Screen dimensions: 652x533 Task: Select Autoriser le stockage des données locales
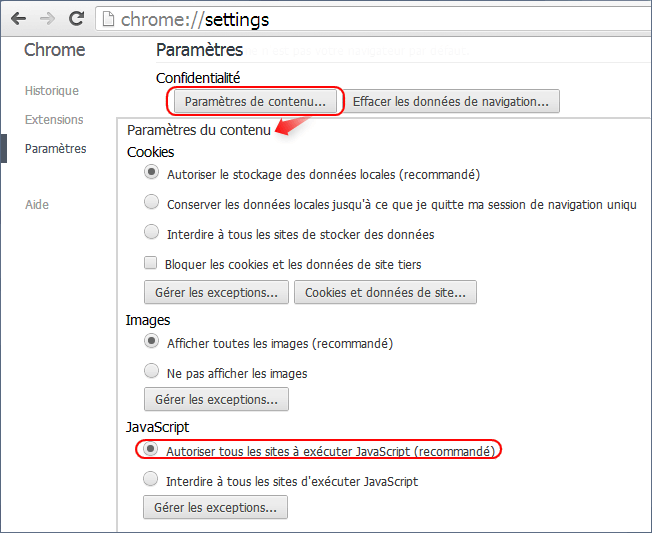(x=151, y=172)
